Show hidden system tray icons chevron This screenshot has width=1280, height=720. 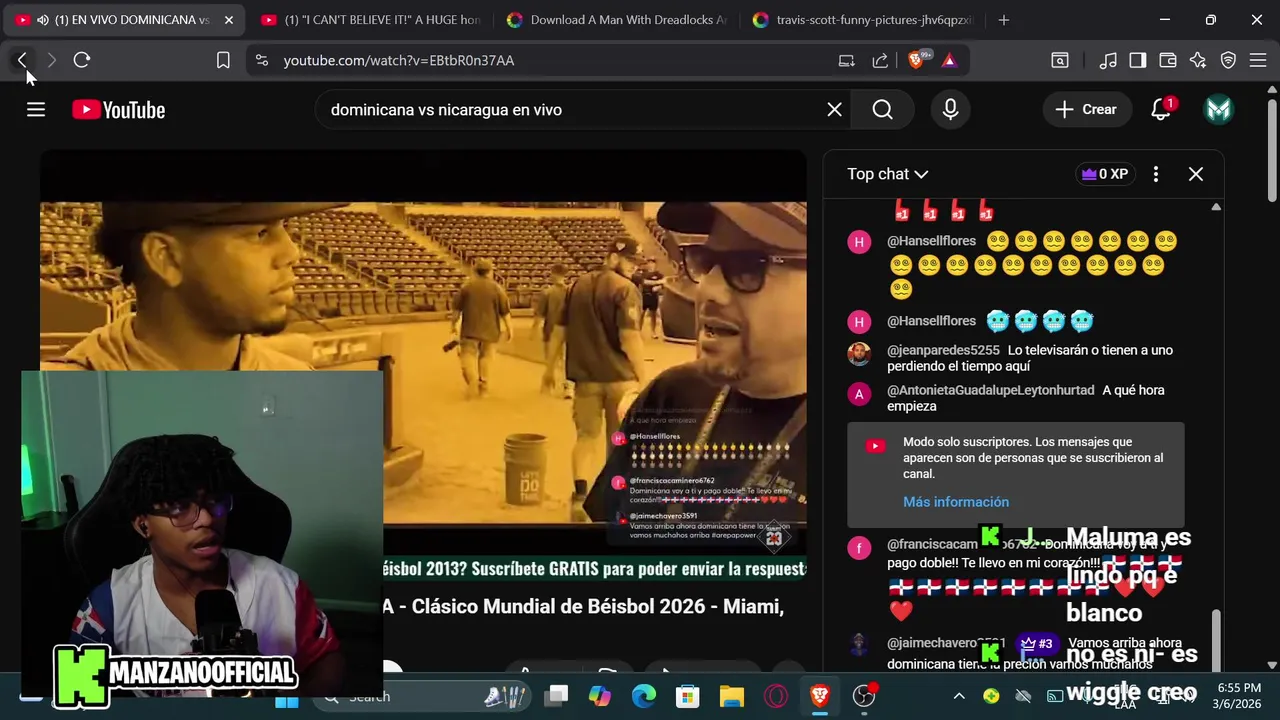959,696
